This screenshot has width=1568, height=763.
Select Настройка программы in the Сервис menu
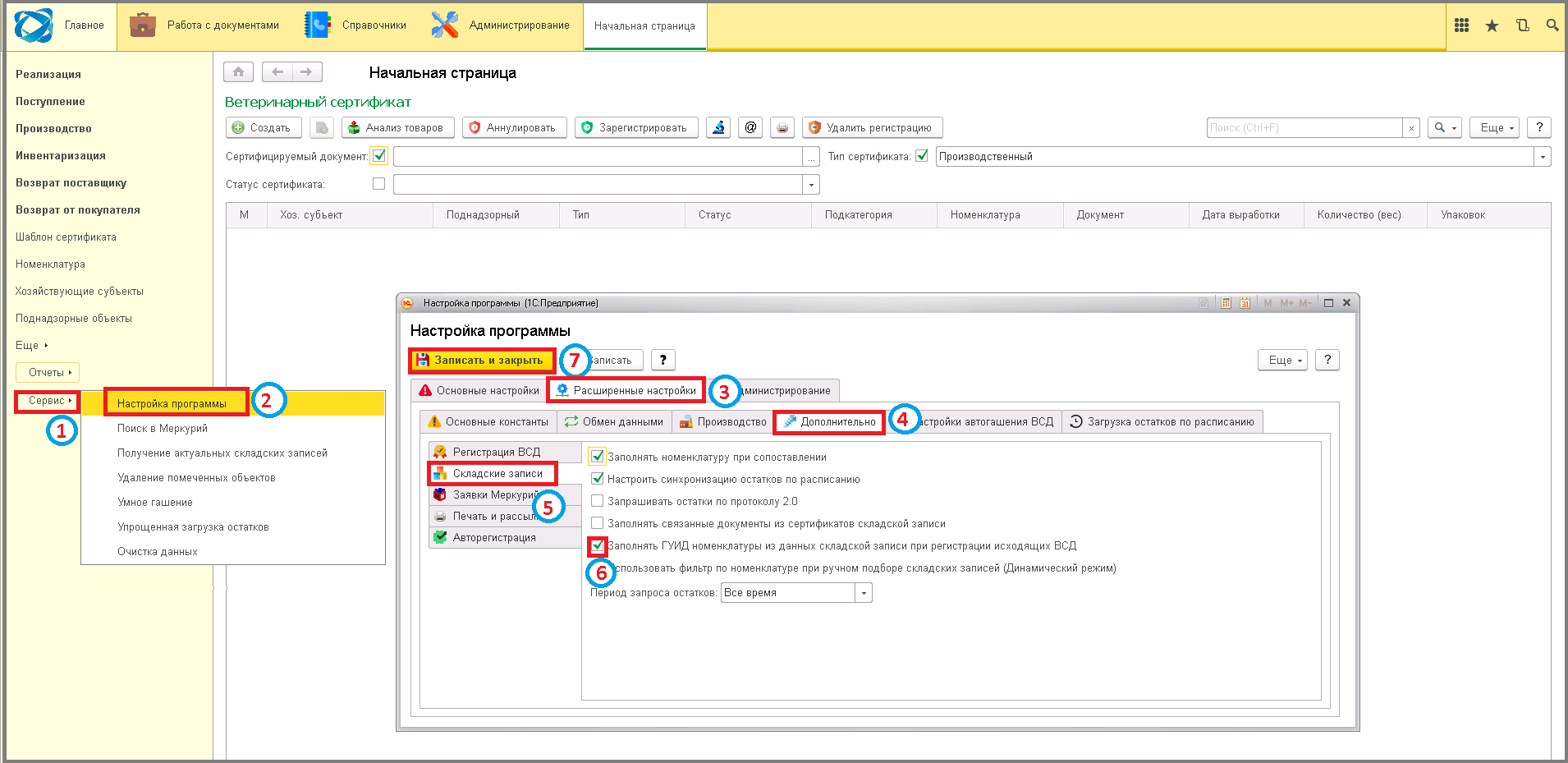point(172,403)
